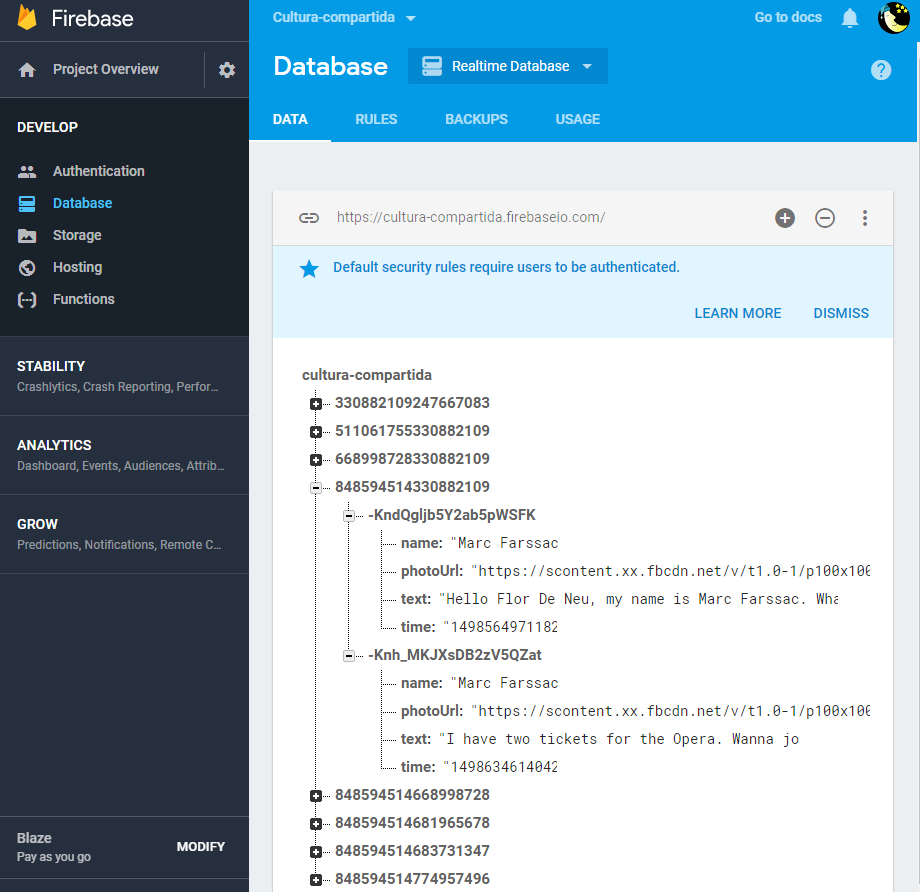The image size is (920, 892).
Task: Click the DEVELOP section heading
Action: (x=48, y=127)
